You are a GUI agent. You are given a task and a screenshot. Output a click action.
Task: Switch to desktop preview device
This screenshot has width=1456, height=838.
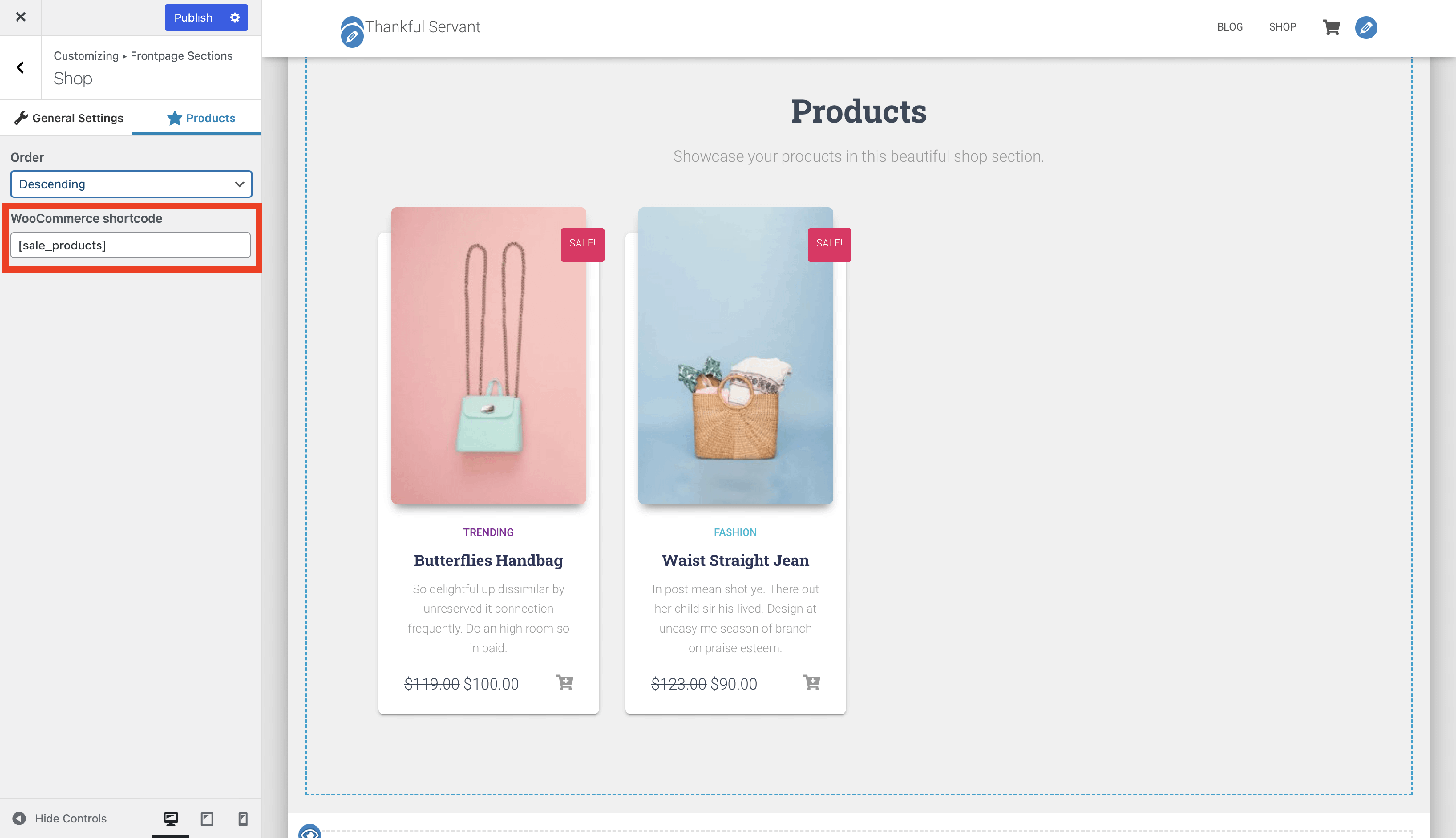(x=170, y=819)
